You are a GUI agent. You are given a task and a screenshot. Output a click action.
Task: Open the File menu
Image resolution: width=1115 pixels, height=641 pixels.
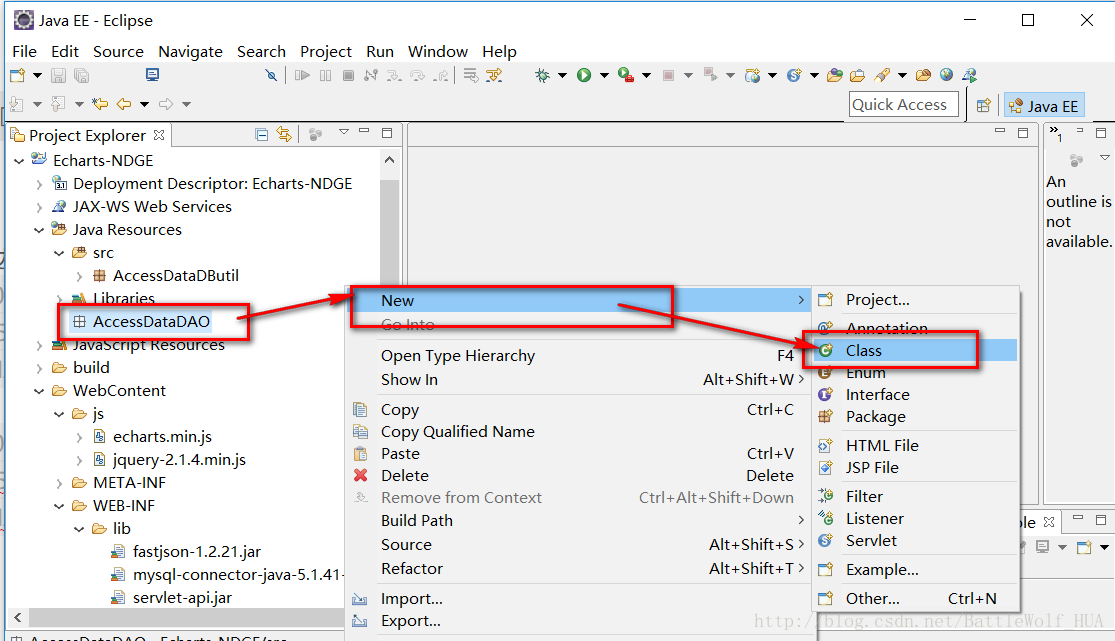click(24, 51)
